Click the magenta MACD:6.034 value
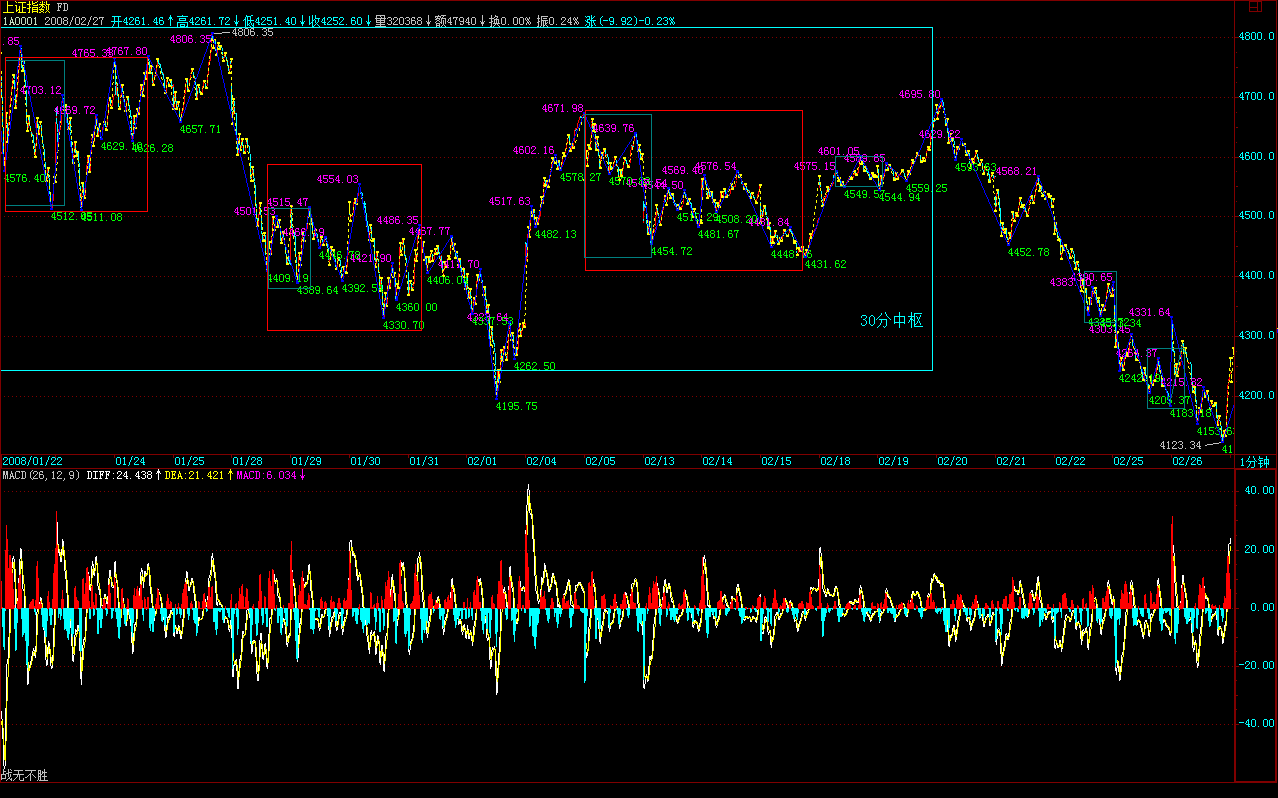Screen dimensions: 1278x798 269,475
